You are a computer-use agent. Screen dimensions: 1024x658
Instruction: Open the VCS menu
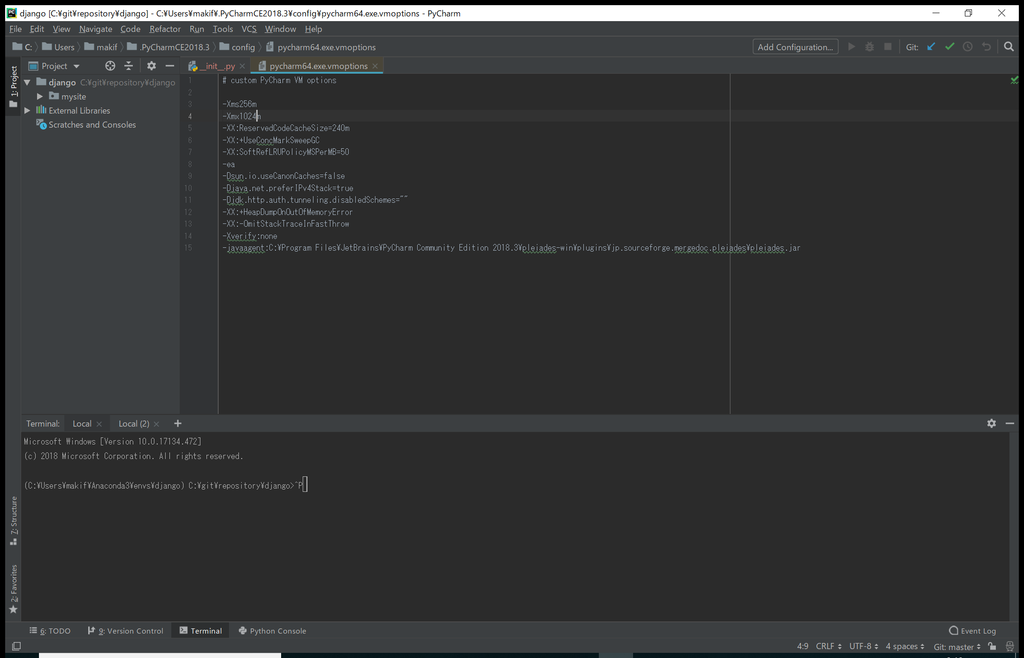(249, 29)
